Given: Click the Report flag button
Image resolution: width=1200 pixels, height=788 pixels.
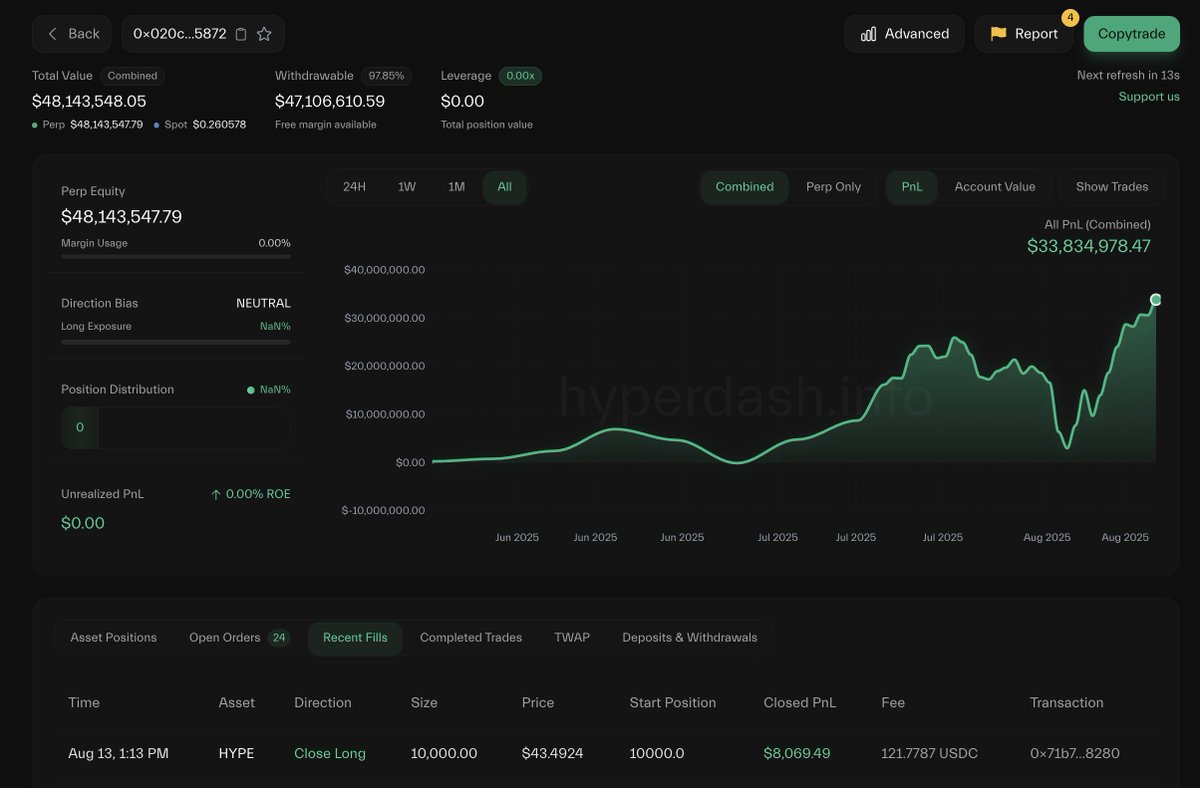Looking at the screenshot, I should click(1023, 34).
